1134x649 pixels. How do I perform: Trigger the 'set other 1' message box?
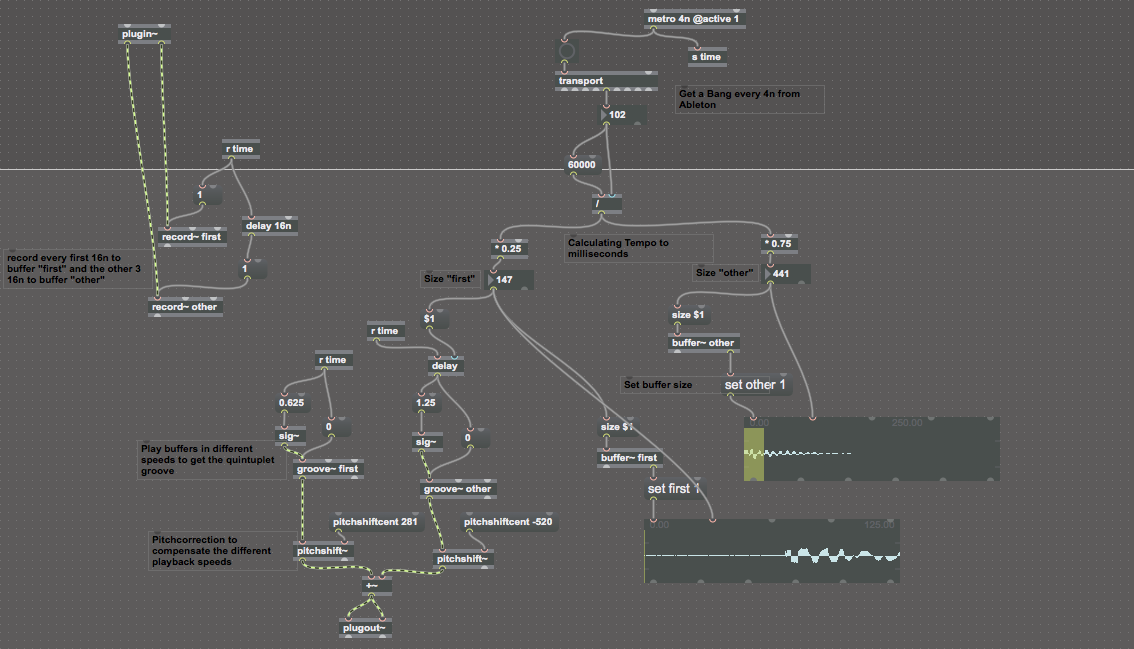coord(754,385)
